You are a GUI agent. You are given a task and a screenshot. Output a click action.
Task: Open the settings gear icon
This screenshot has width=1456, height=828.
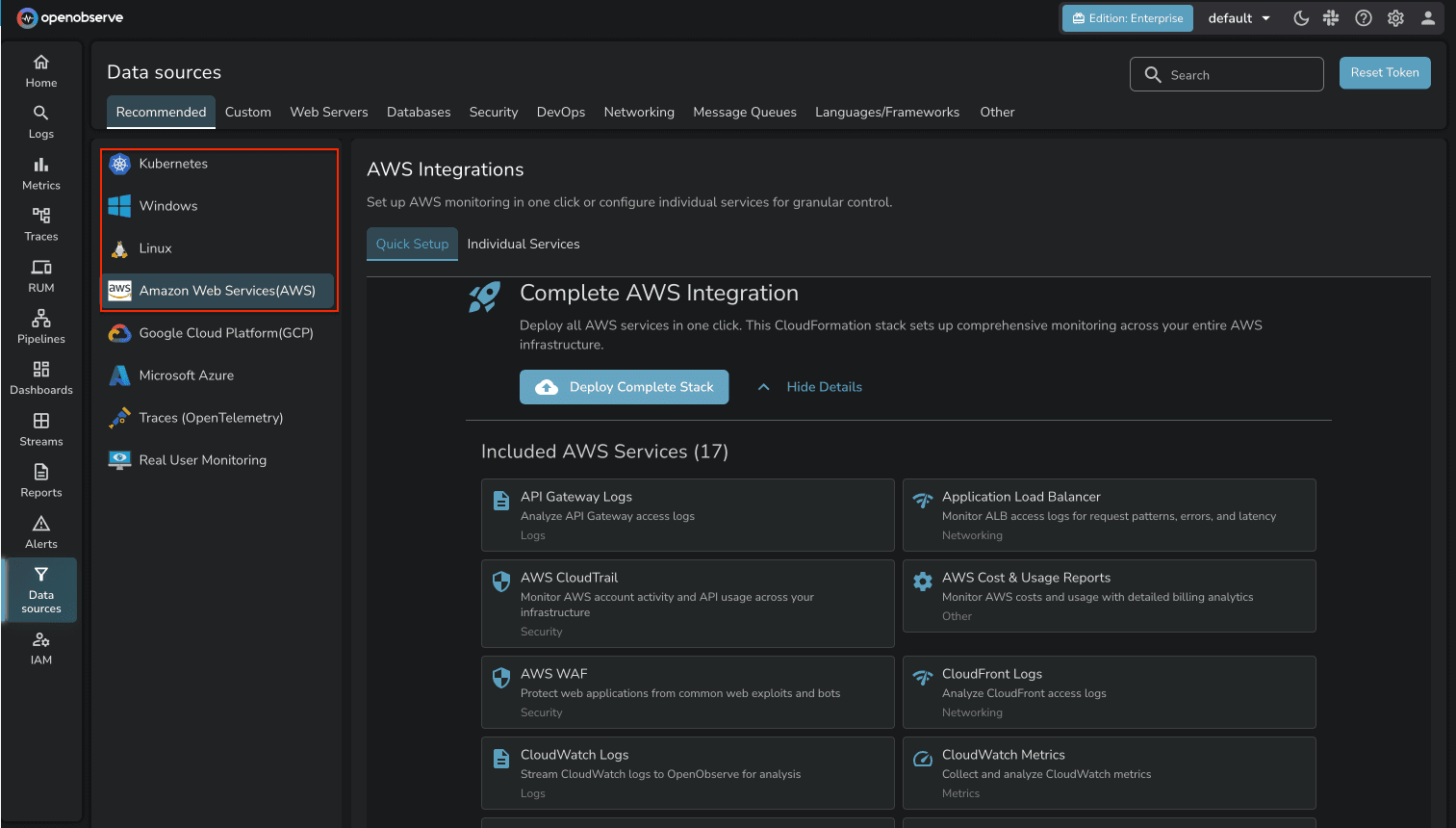click(x=1395, y=17)
